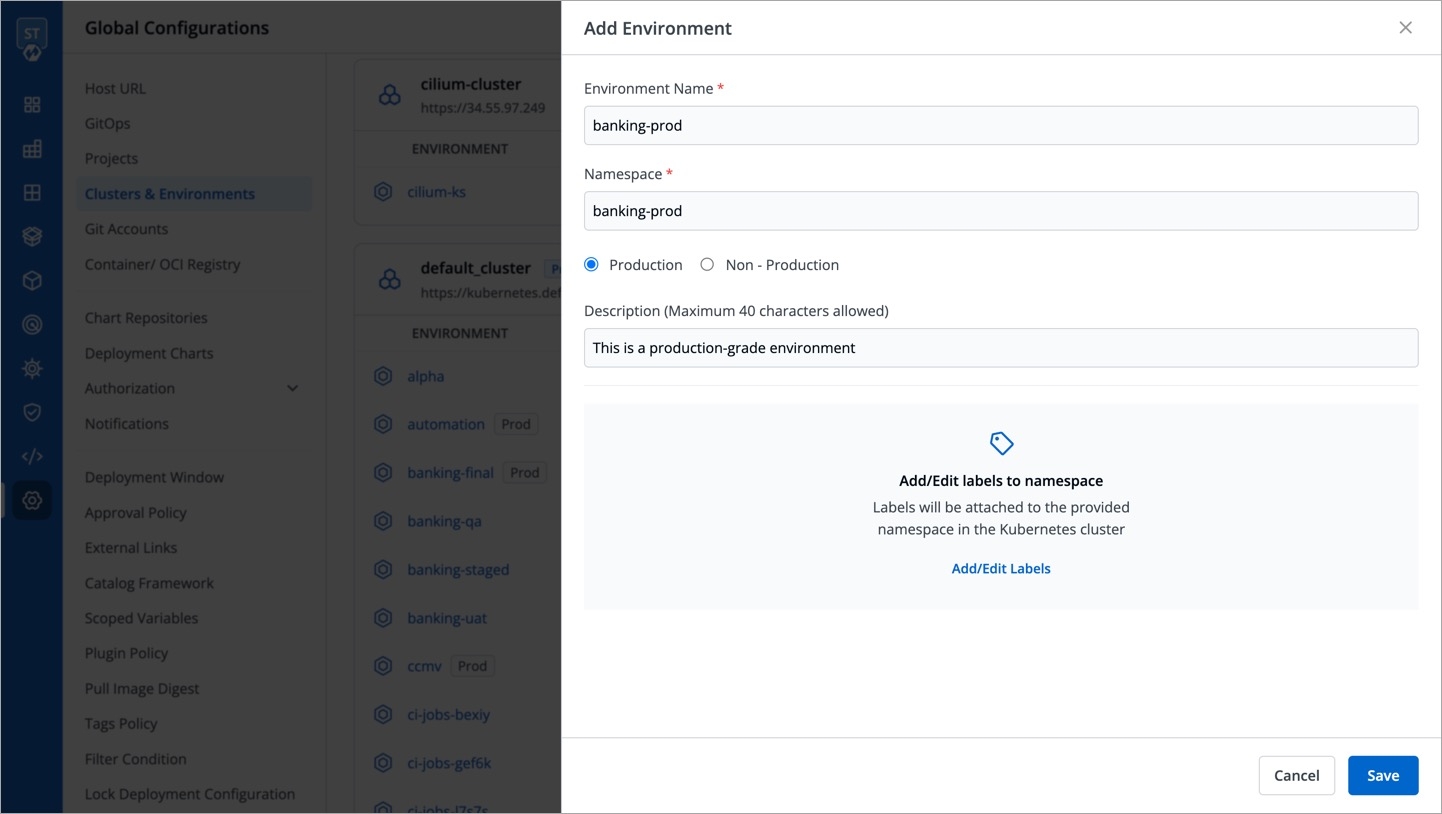Viewport: 1442px width, 814px height.
Task: Open the banking-uat environment link
Action: pyautogui.click(x=447, y=618)
